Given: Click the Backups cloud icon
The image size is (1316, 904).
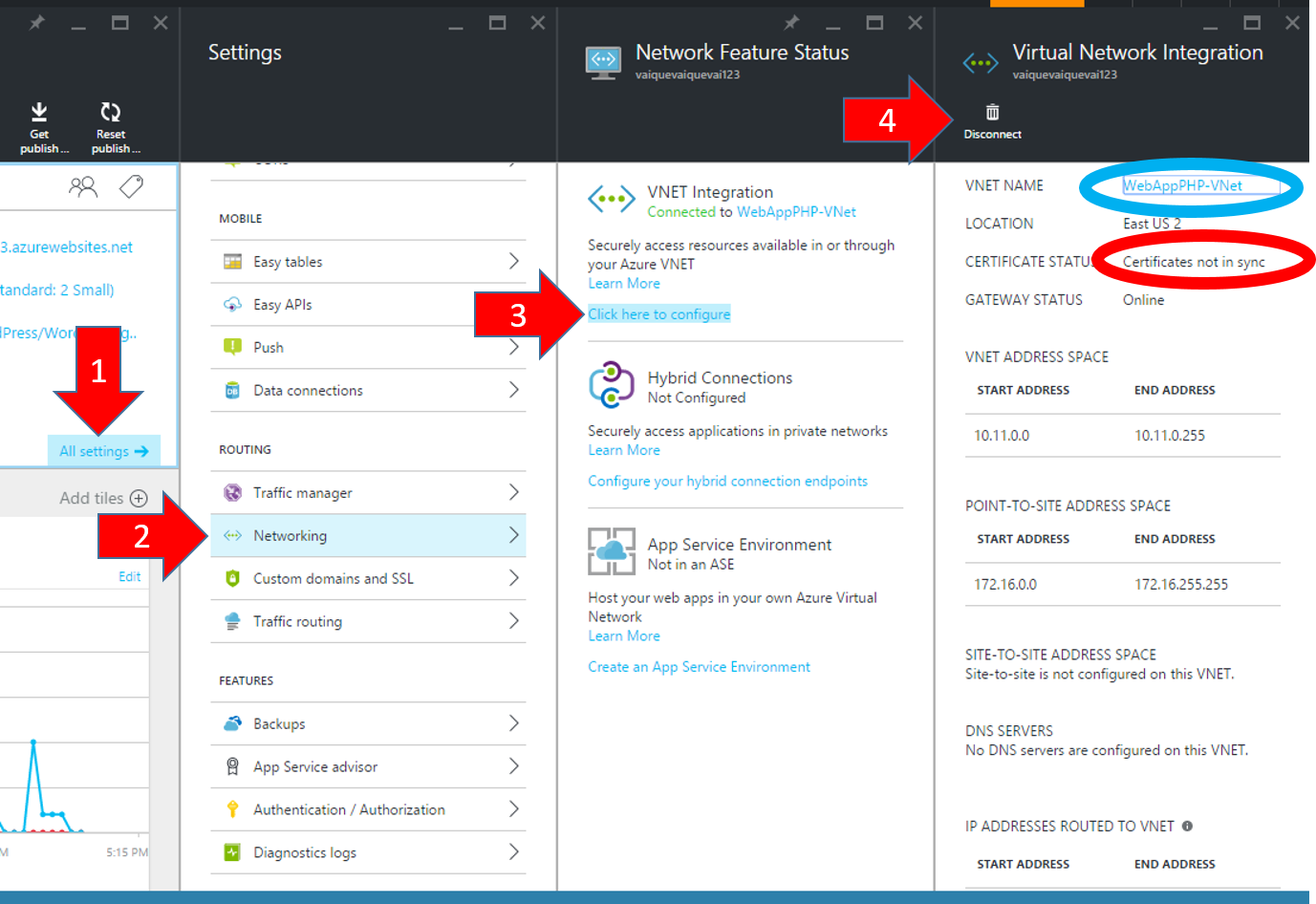Looking at the screenshot, I should [x=232, y=723].
